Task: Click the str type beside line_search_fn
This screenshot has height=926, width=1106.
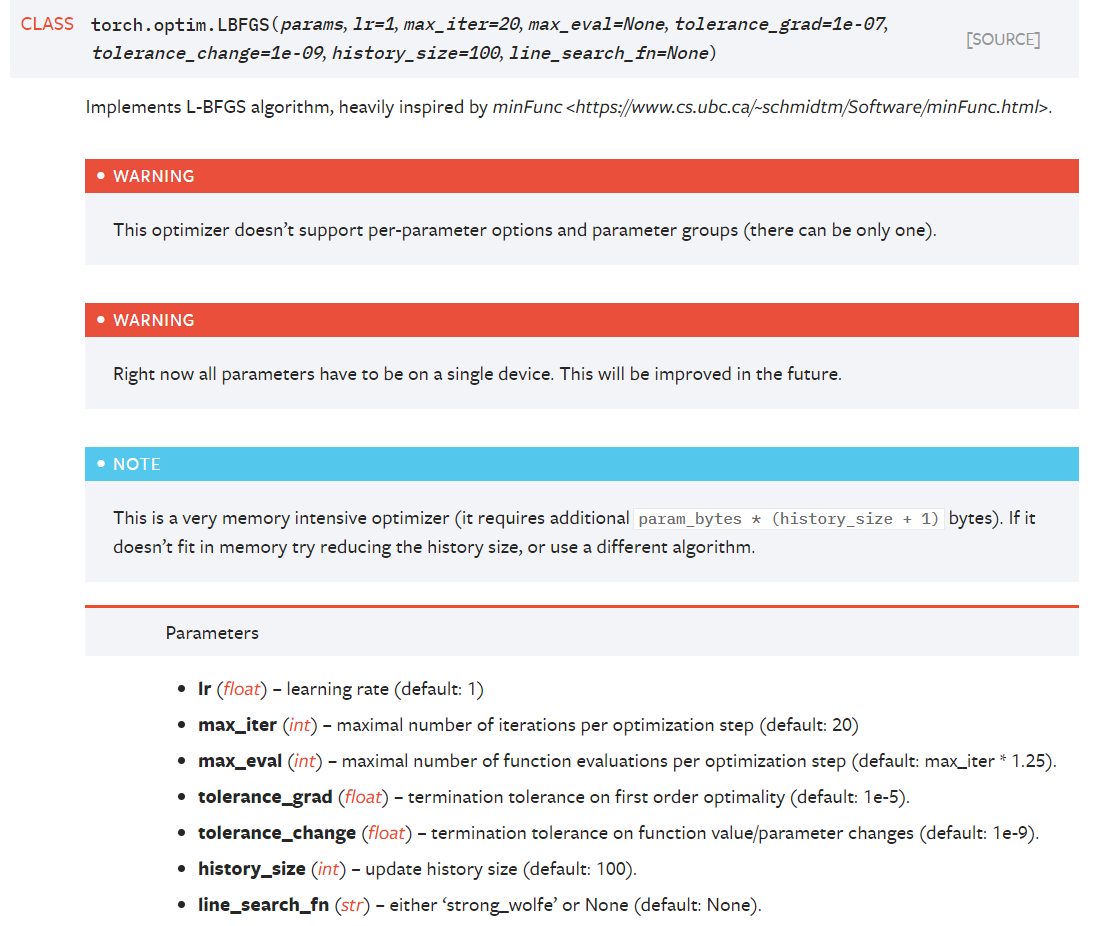Action: tap(352, 905)
